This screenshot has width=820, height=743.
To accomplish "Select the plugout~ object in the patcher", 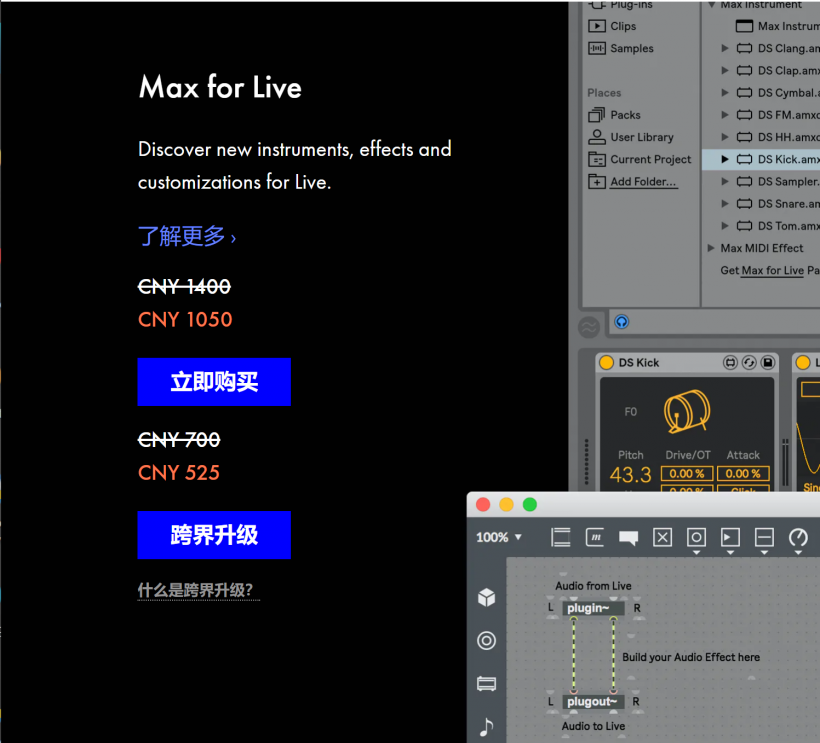I will click(593, 702).
